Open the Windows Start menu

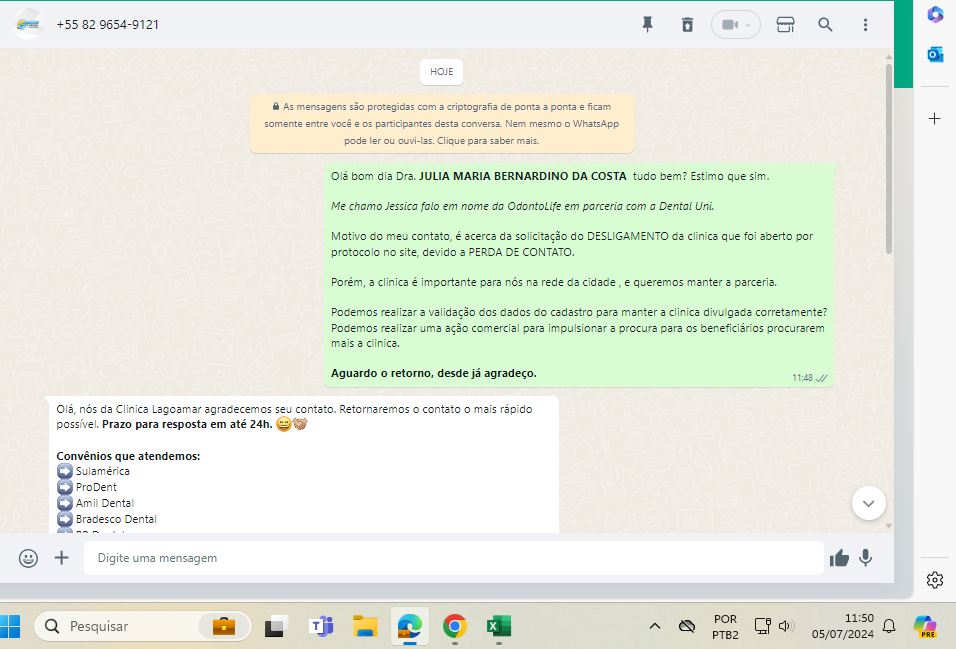coord(10,626)
